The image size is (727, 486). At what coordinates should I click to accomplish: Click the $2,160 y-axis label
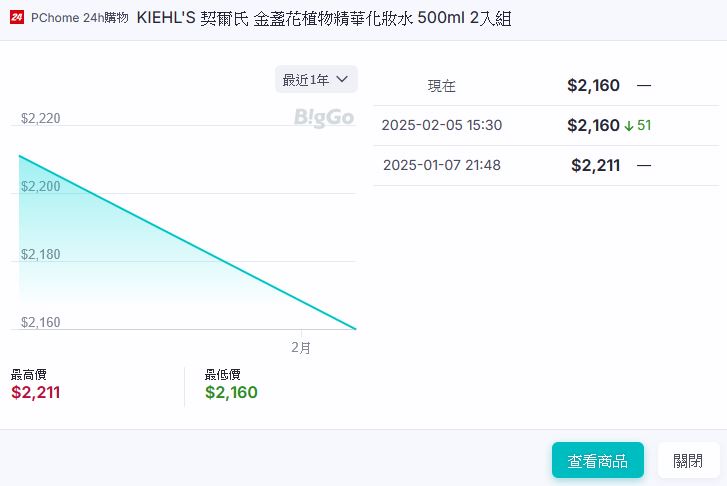[41, 323]
